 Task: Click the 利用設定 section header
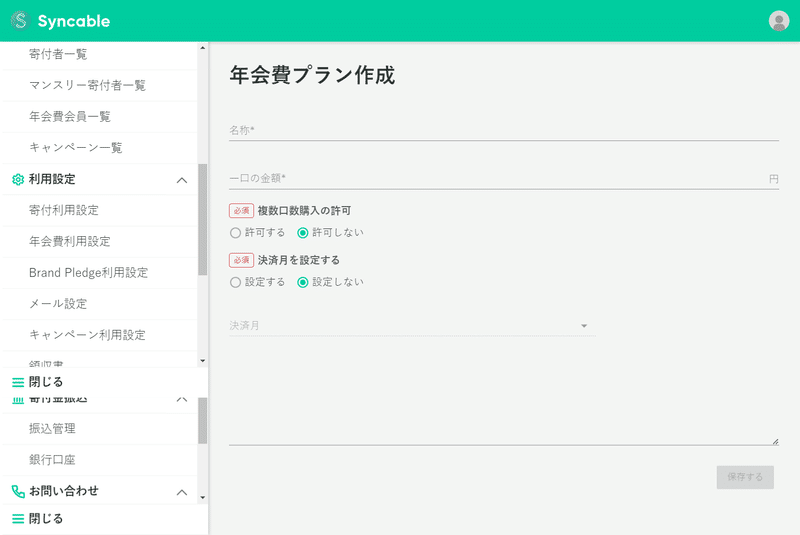(x=99, y=180)
